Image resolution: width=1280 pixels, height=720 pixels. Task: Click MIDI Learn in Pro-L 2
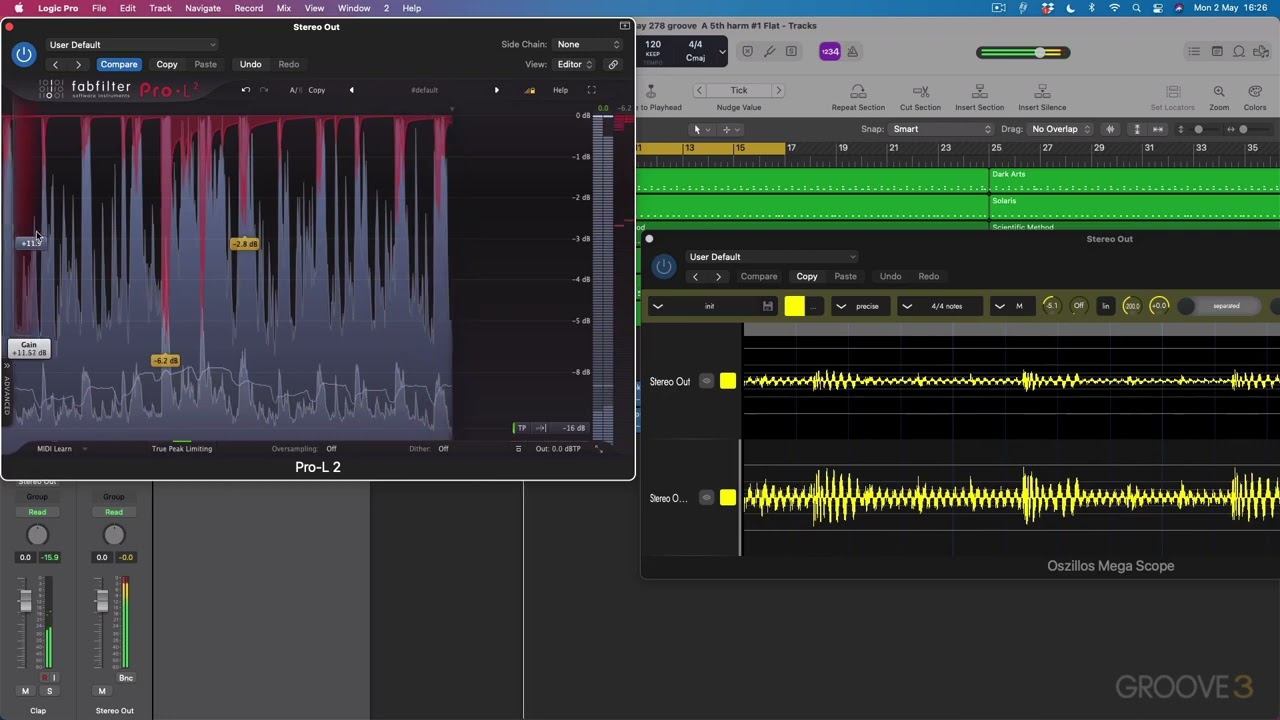54,449
